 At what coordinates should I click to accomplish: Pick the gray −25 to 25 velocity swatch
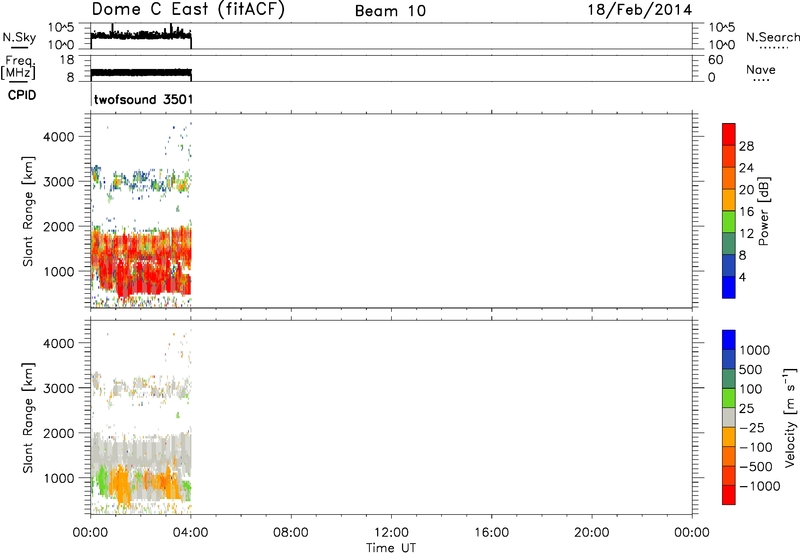point(729,417)
